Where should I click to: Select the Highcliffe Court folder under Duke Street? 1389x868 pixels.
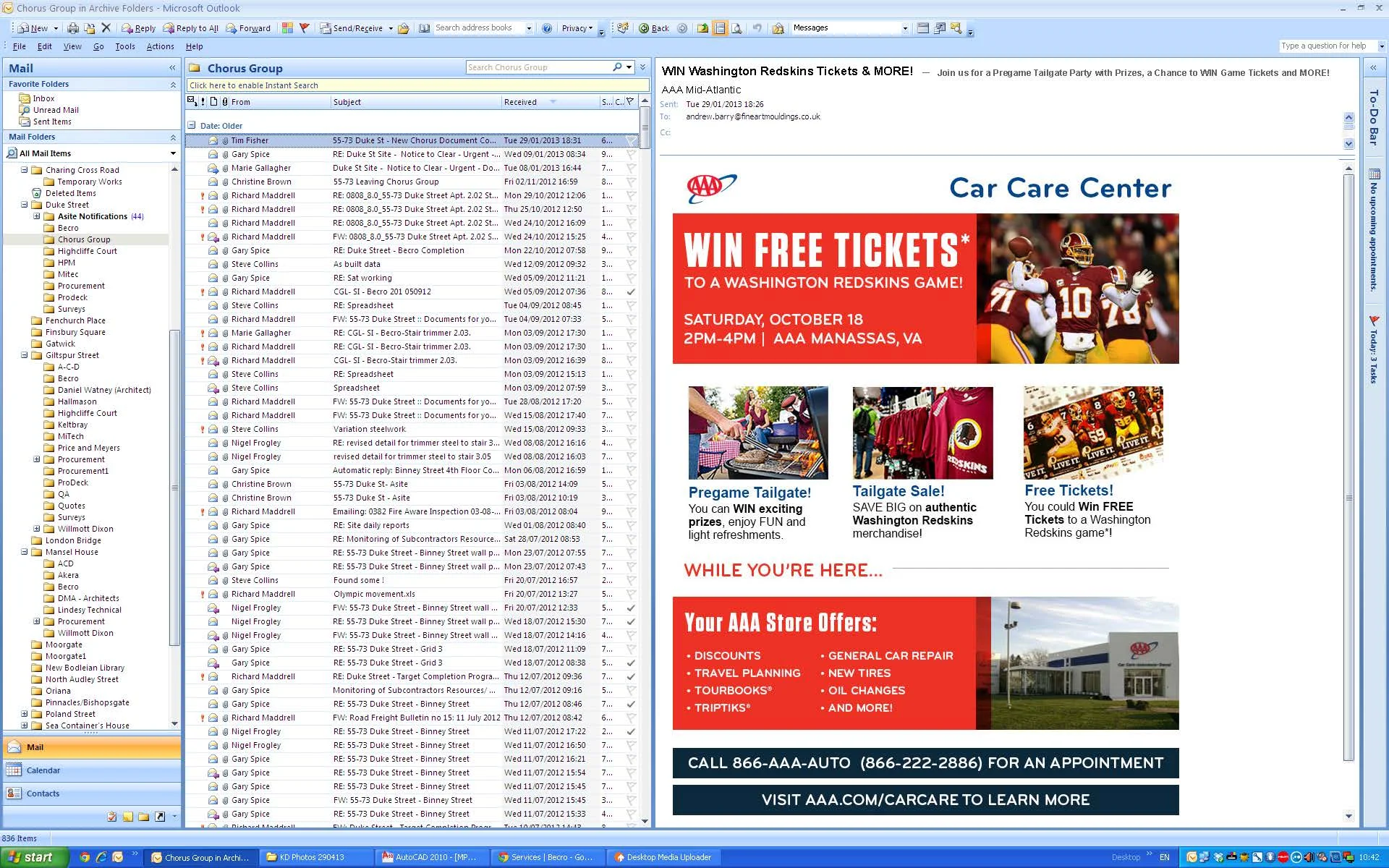click(x=87, y=251)
